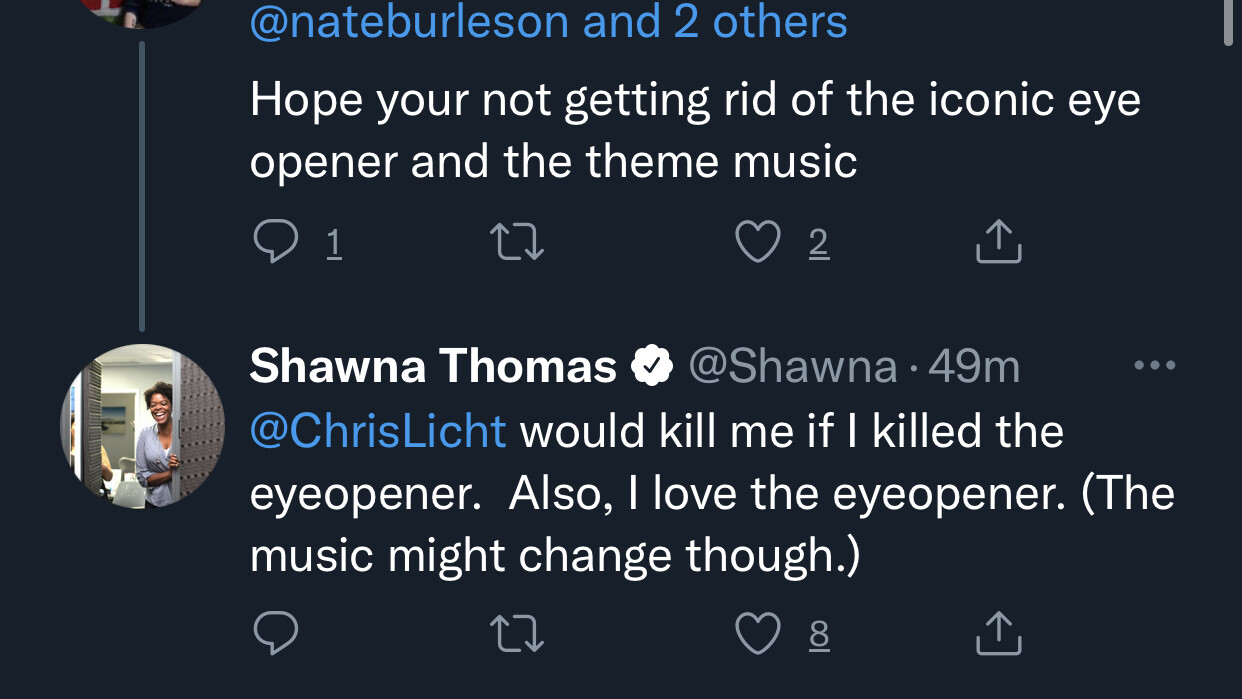This screenshot has height=699, width=1242.
Task: Share Shawna Thomas's tweet
Action: (998, 632)
